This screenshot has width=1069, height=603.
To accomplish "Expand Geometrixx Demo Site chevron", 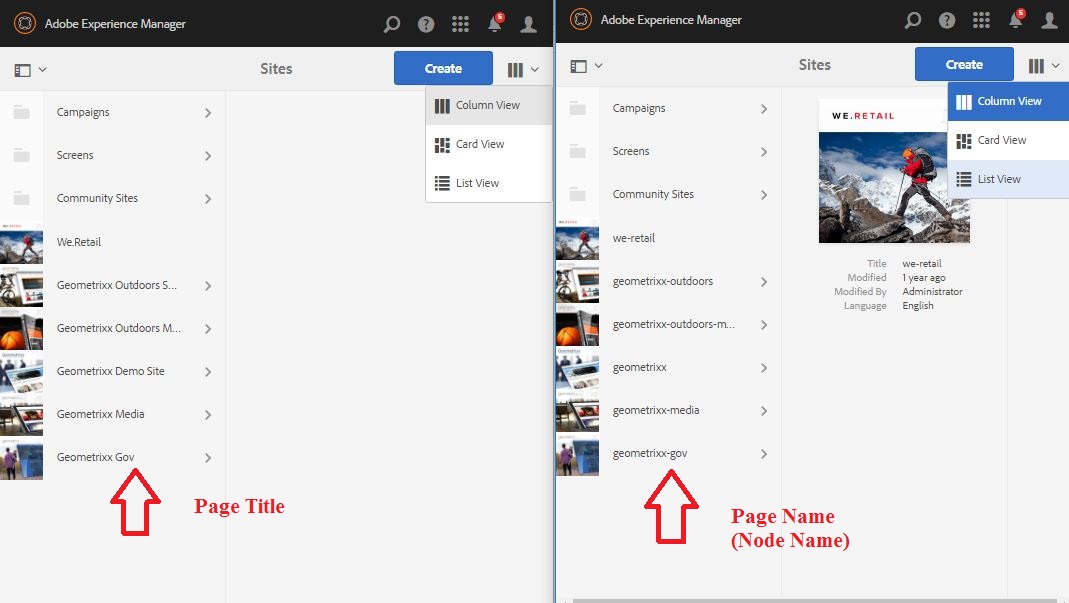I will coord(208,371).
